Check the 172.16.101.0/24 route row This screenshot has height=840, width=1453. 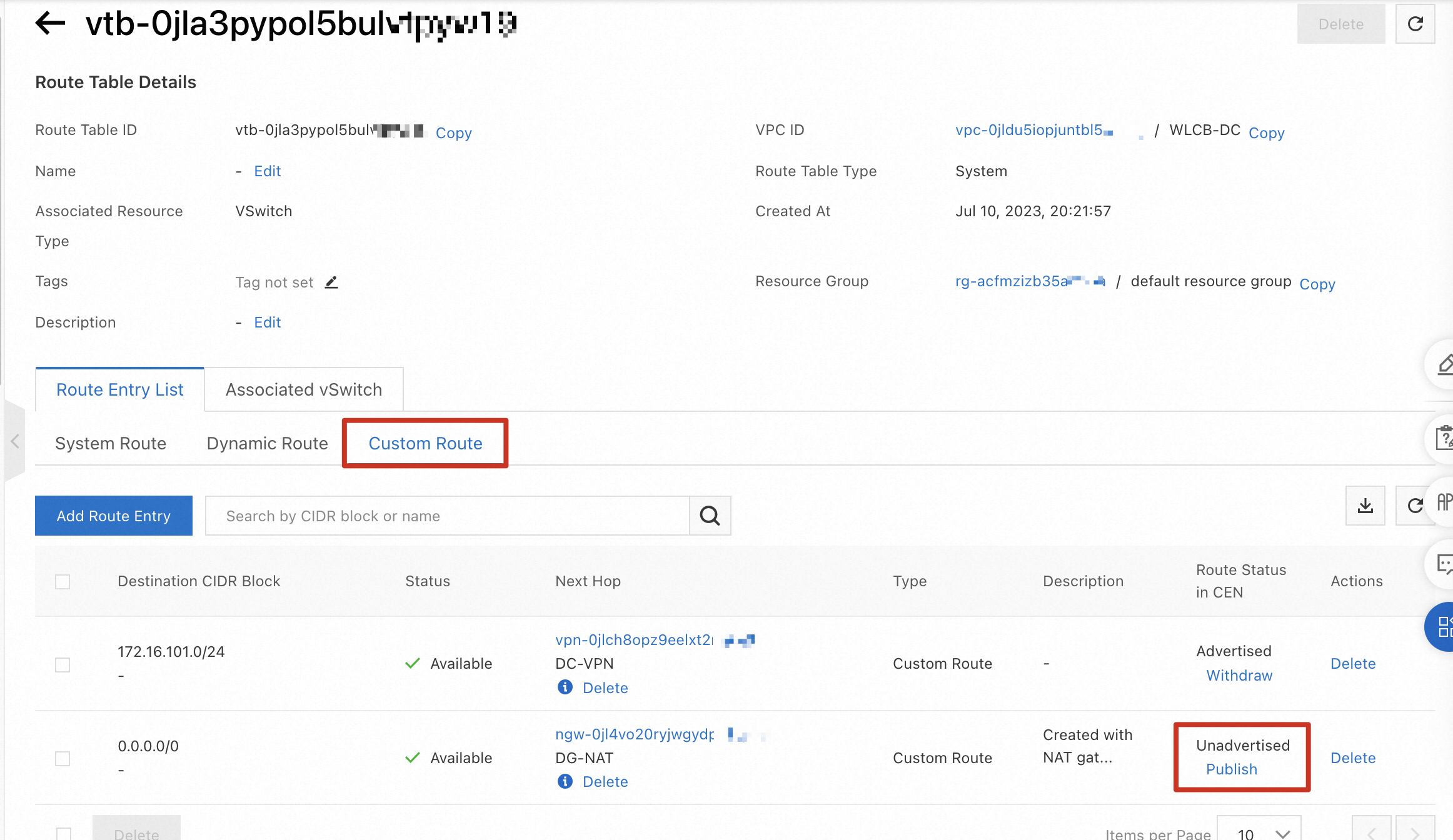pyautogui.click(x=63, y=664)
